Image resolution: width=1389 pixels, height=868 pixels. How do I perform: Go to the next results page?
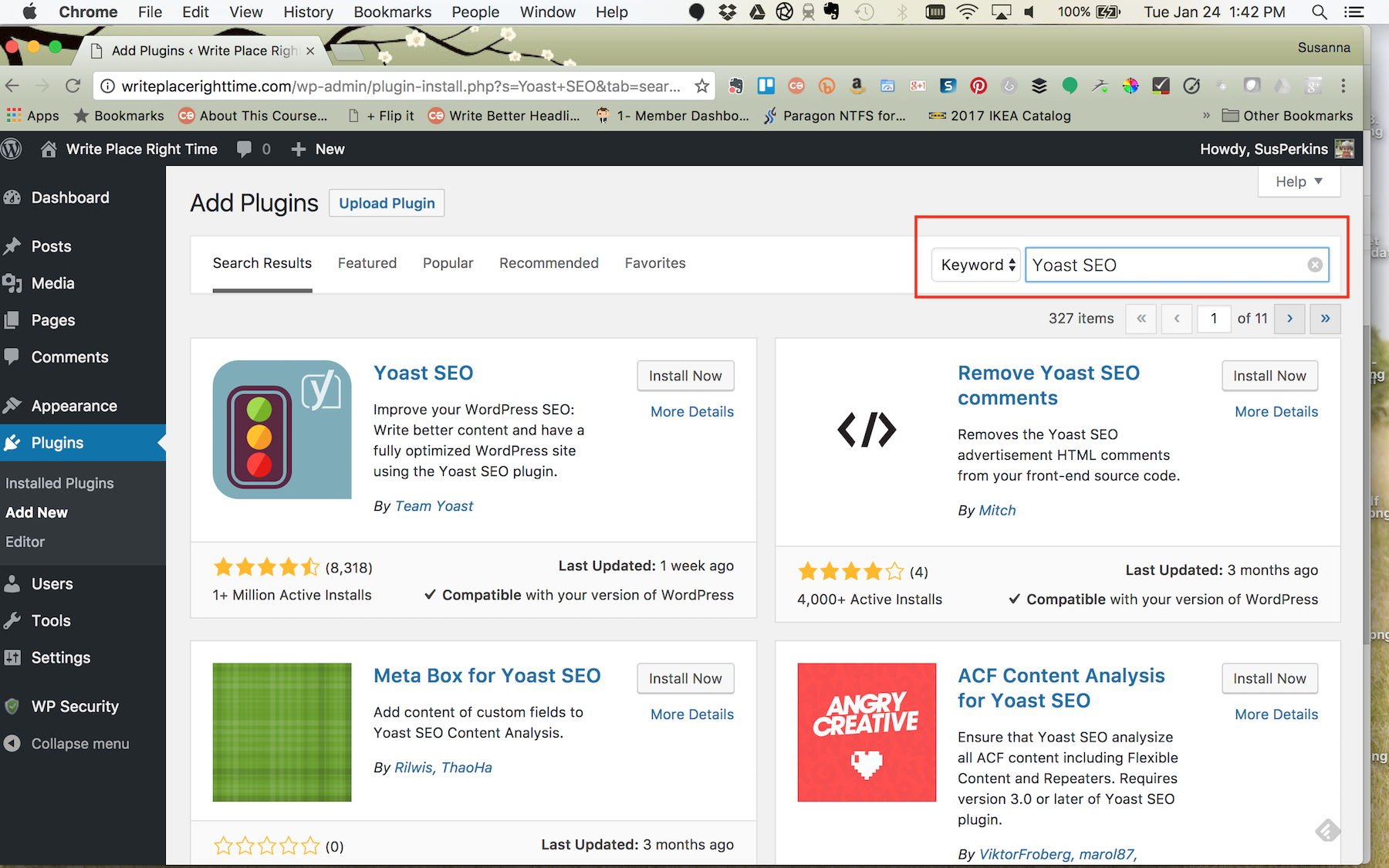coord(1289,318)
